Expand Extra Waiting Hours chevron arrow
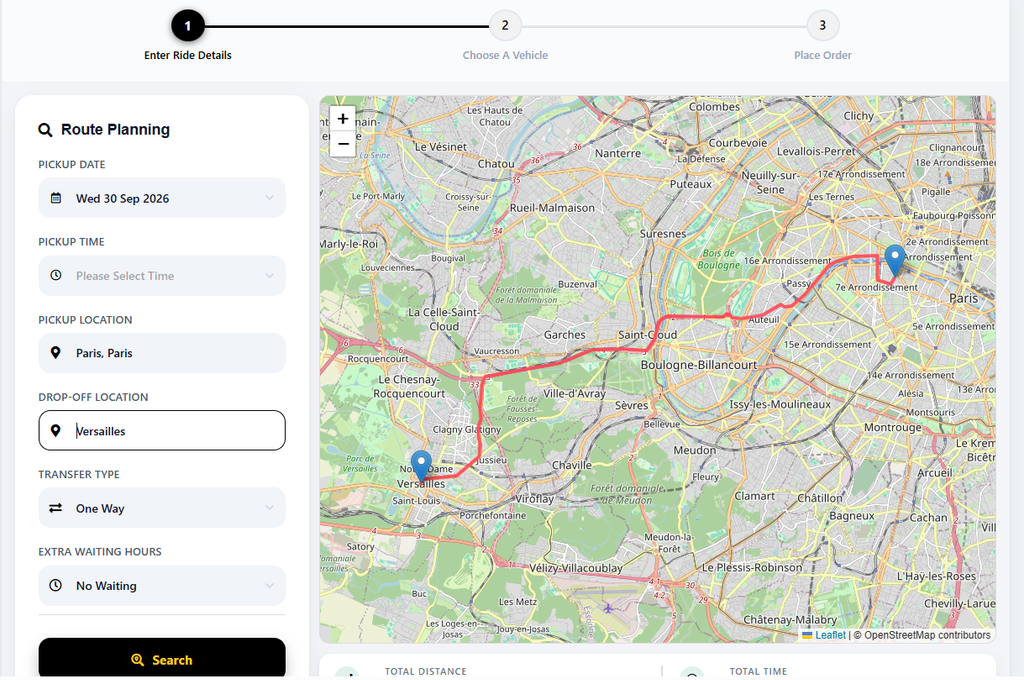This screenshot has height=680, width=1024. 270,585
